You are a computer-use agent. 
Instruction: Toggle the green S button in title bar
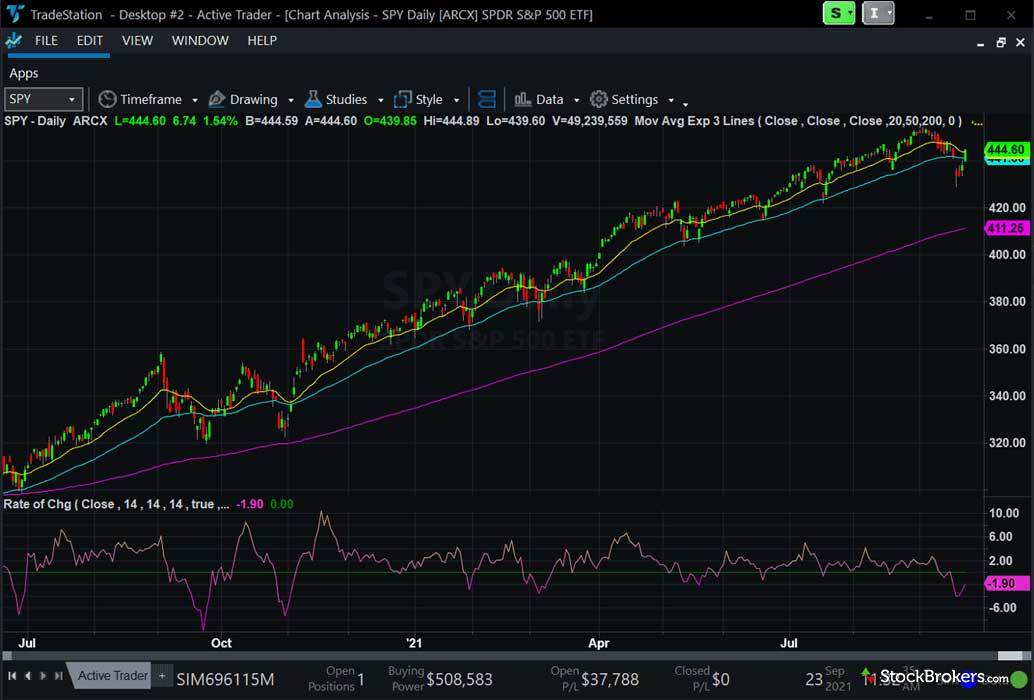click(838, 13)
